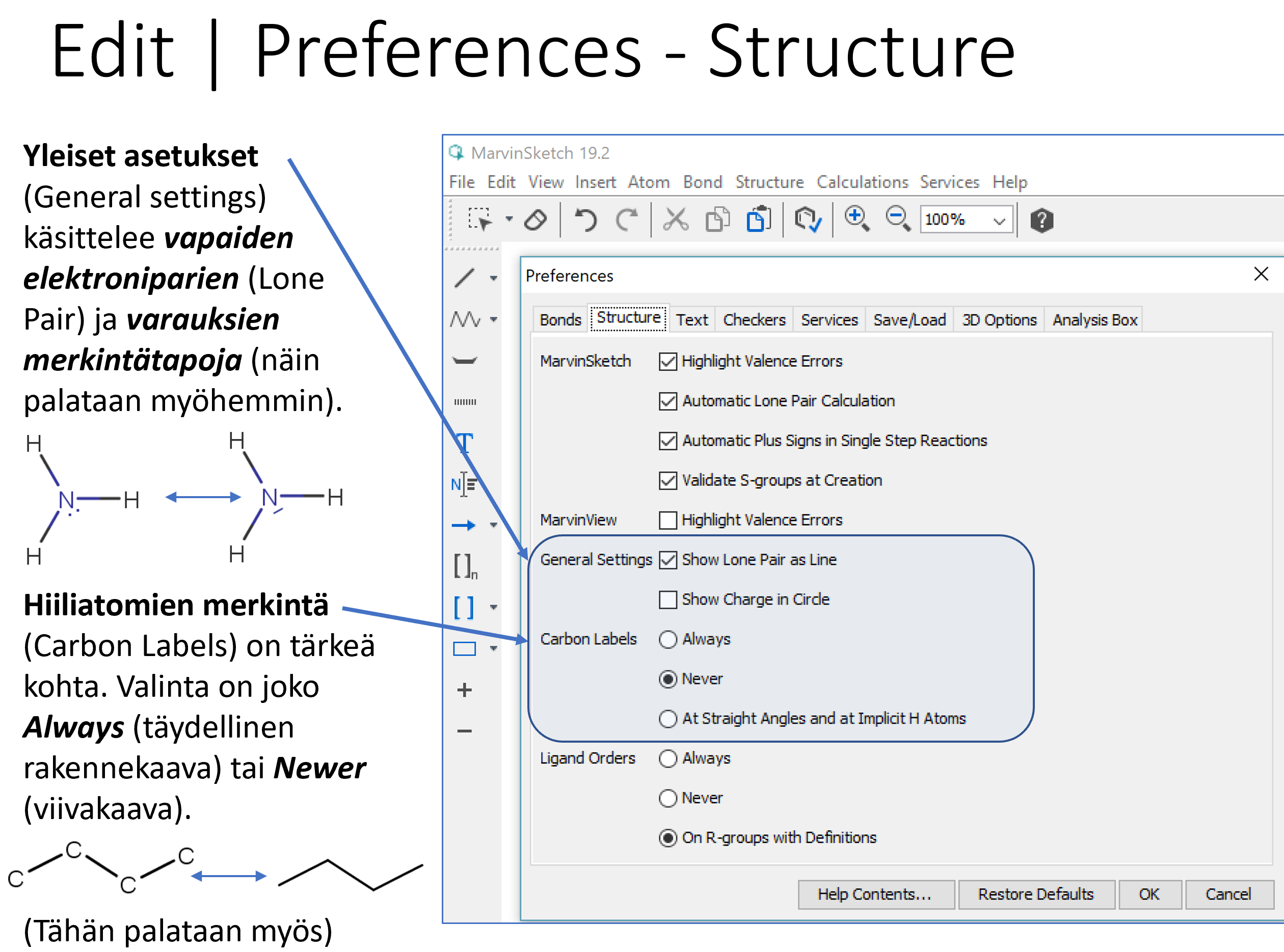Click the Help Contents button
Image resolution: width=1284 pixels, height=952 pixels.
click(x=875, y=894)
